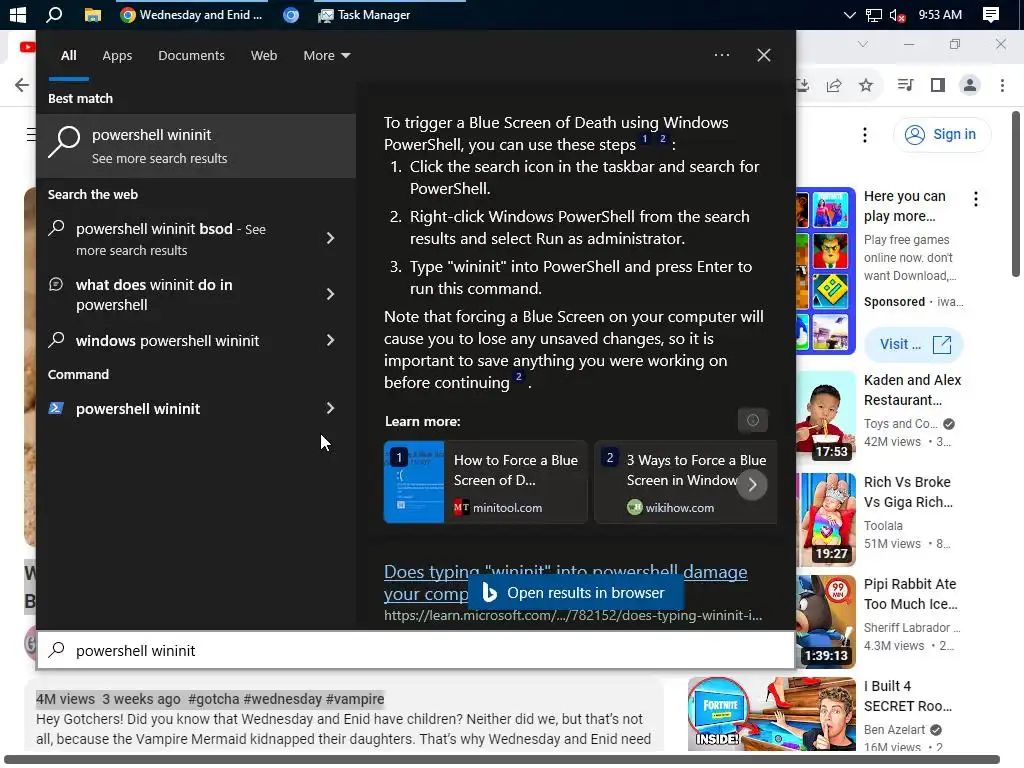Image resolution: width=1024 pixels, height=768 pixels.
Task: Open citation 1 superscript in the answer
Action: [x=645, y=138]
